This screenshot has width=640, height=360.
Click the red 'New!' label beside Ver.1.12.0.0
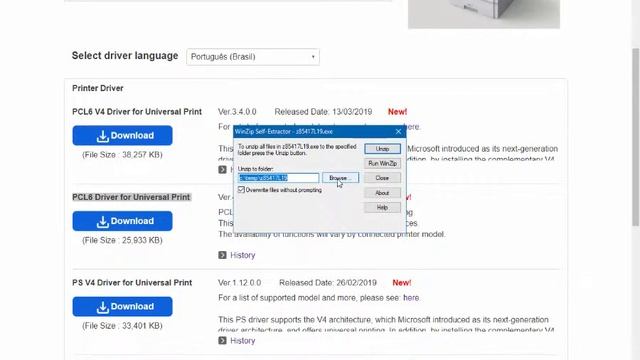coord(402,283)
